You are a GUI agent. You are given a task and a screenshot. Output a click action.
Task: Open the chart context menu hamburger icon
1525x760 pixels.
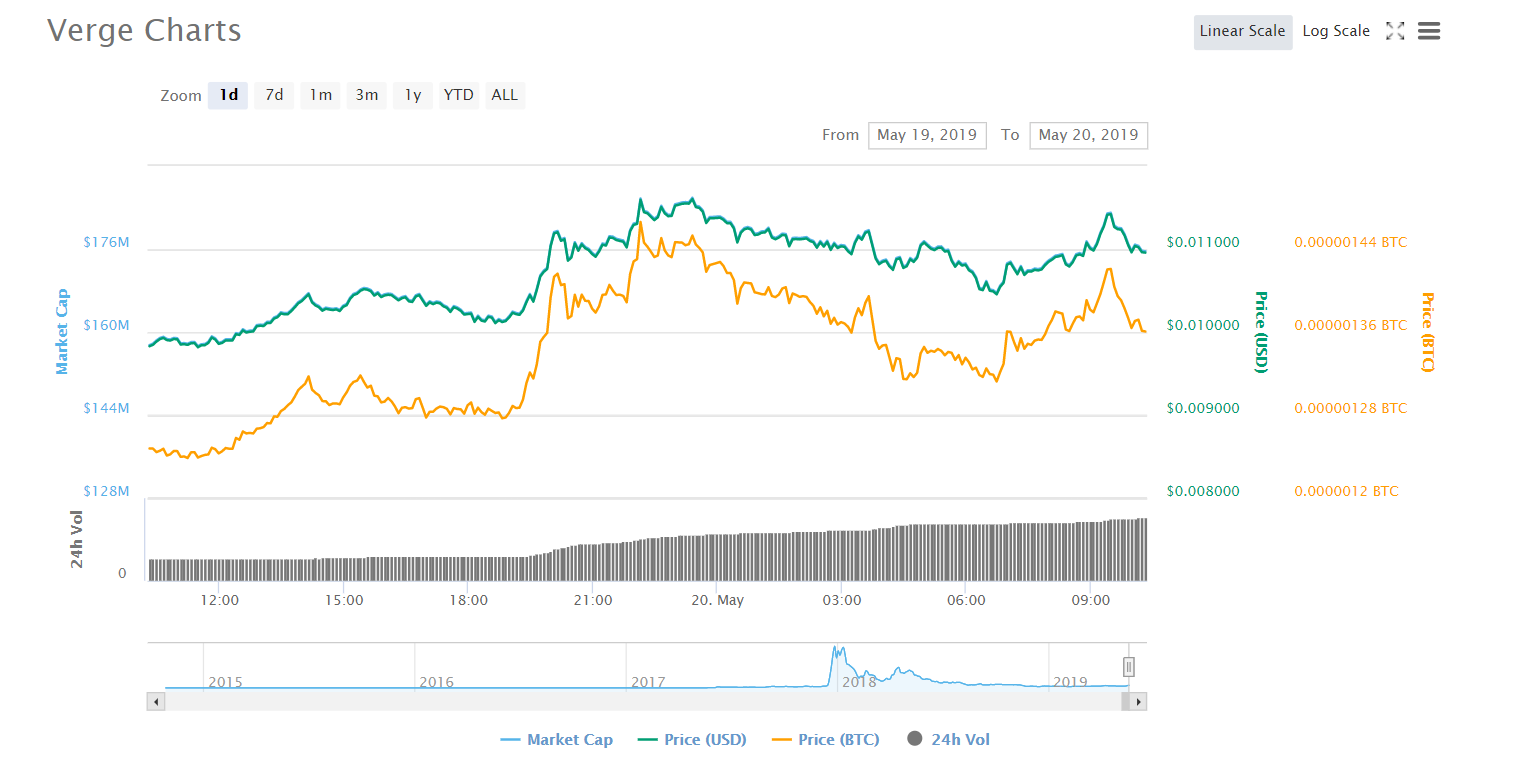point(1429,31)
